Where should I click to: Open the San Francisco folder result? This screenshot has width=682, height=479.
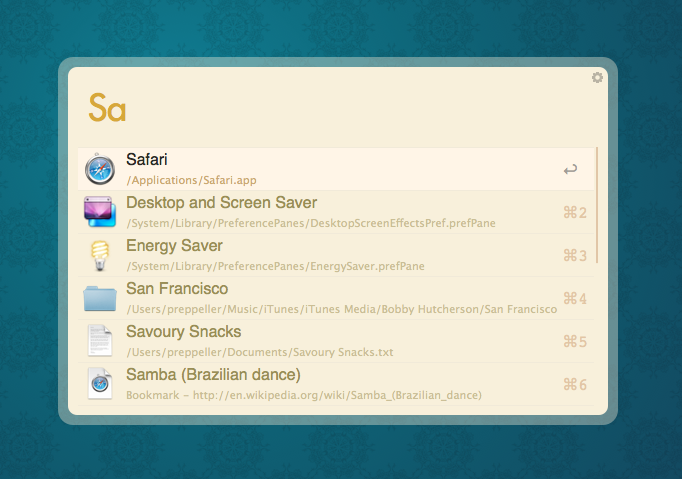pyautogui.click(x=177, y=289)
